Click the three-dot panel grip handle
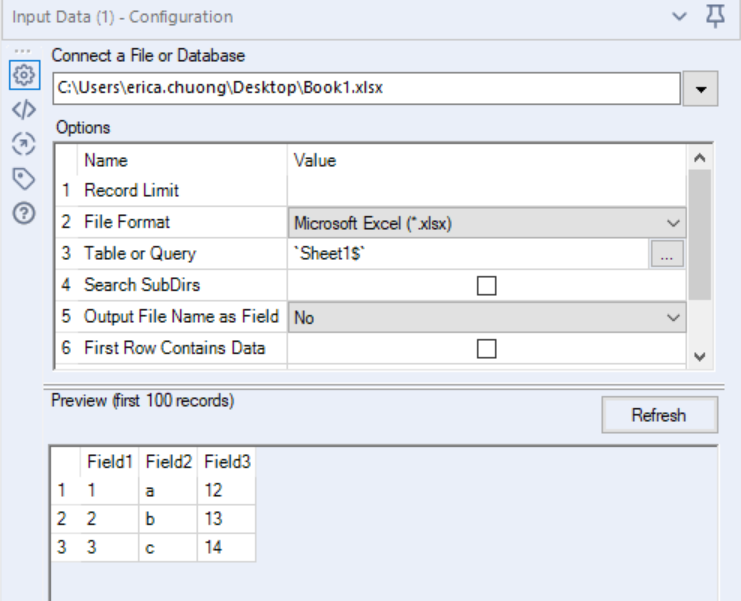This screenshot has width=741, height=601. click(x=22, y=51)
